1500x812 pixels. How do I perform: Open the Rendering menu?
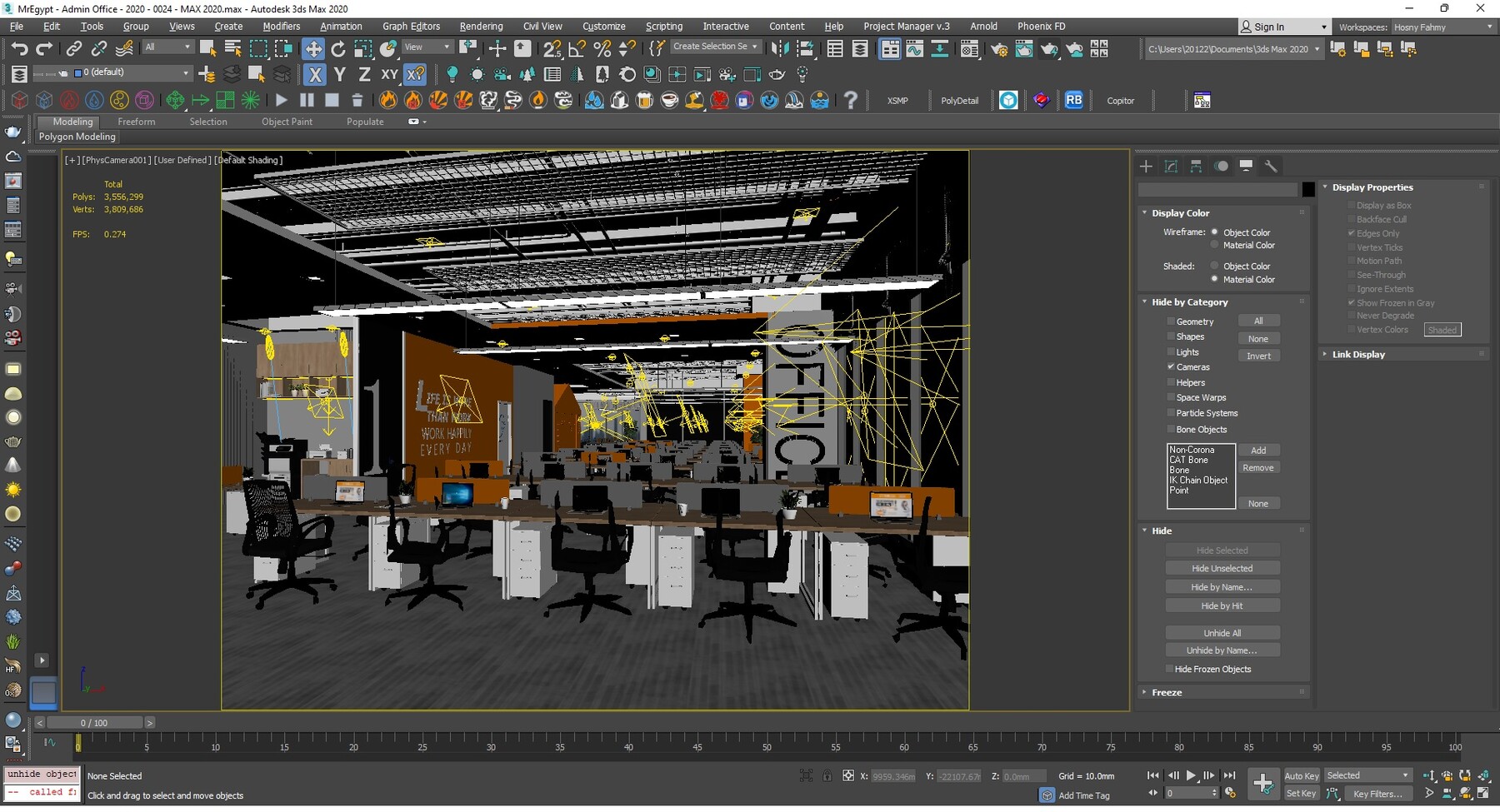click(481, 26)
